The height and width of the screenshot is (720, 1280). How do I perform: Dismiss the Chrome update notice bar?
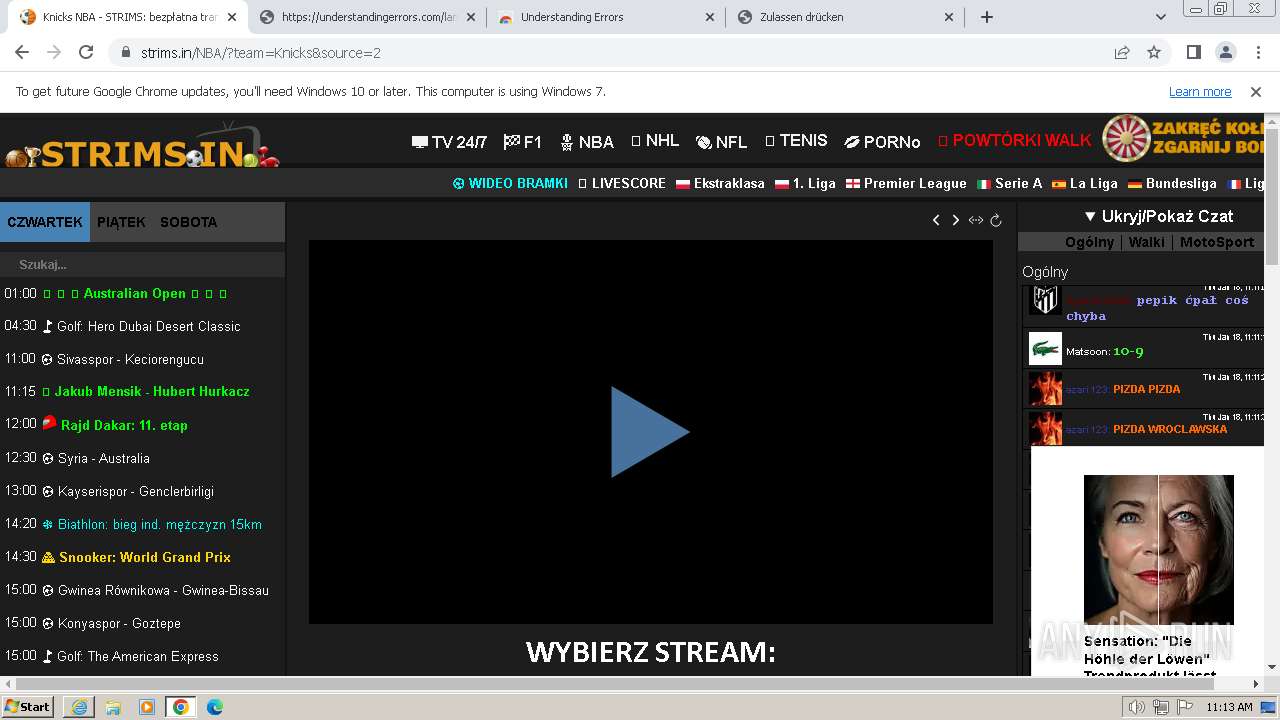pyautogui.click(x=1256, y=91)
